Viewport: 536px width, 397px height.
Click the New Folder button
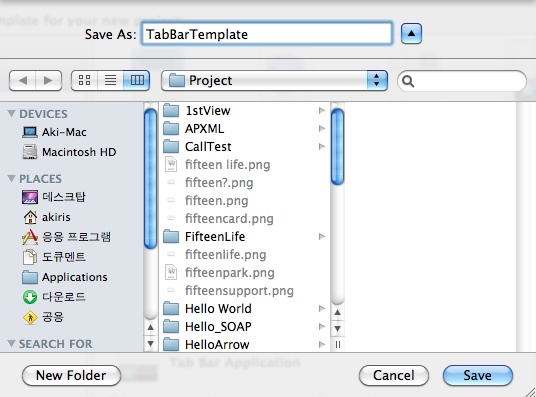pos(71,375)
